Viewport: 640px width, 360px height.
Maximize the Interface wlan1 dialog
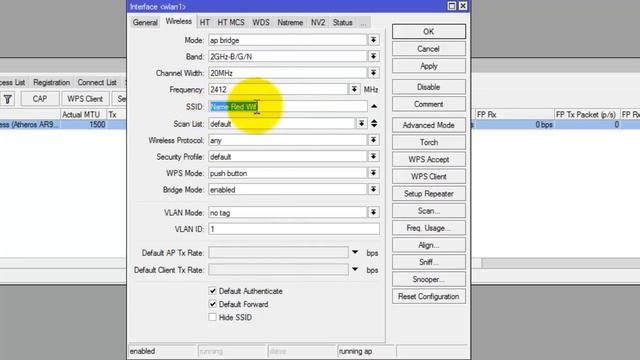point(452,6)
